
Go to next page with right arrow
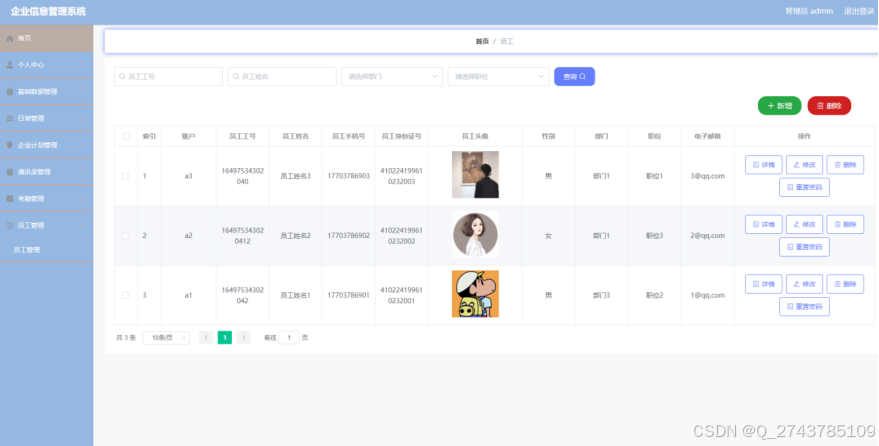click(243, 338)
